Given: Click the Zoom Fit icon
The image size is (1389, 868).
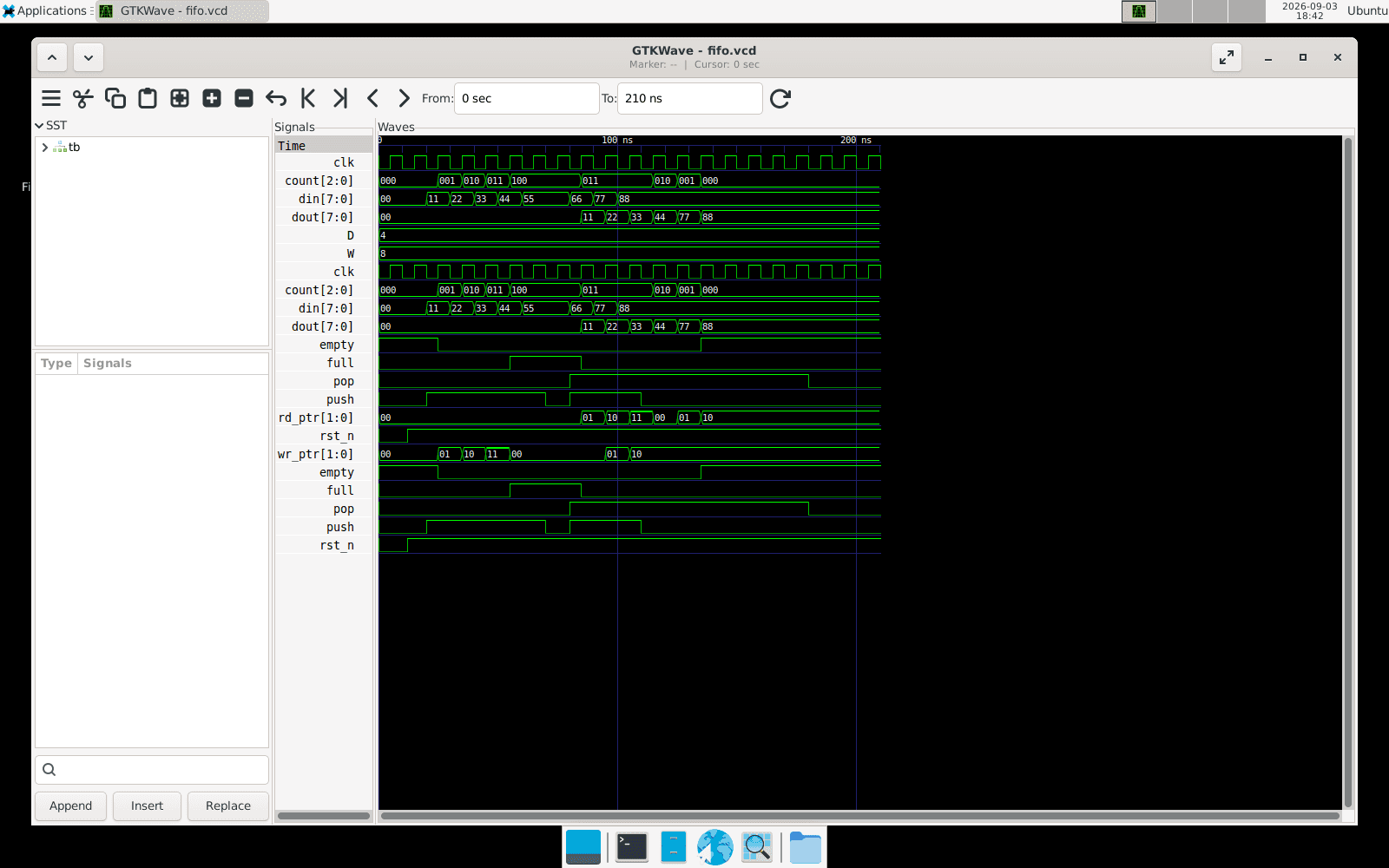Looking at the screenshot, I should point(180,98).
